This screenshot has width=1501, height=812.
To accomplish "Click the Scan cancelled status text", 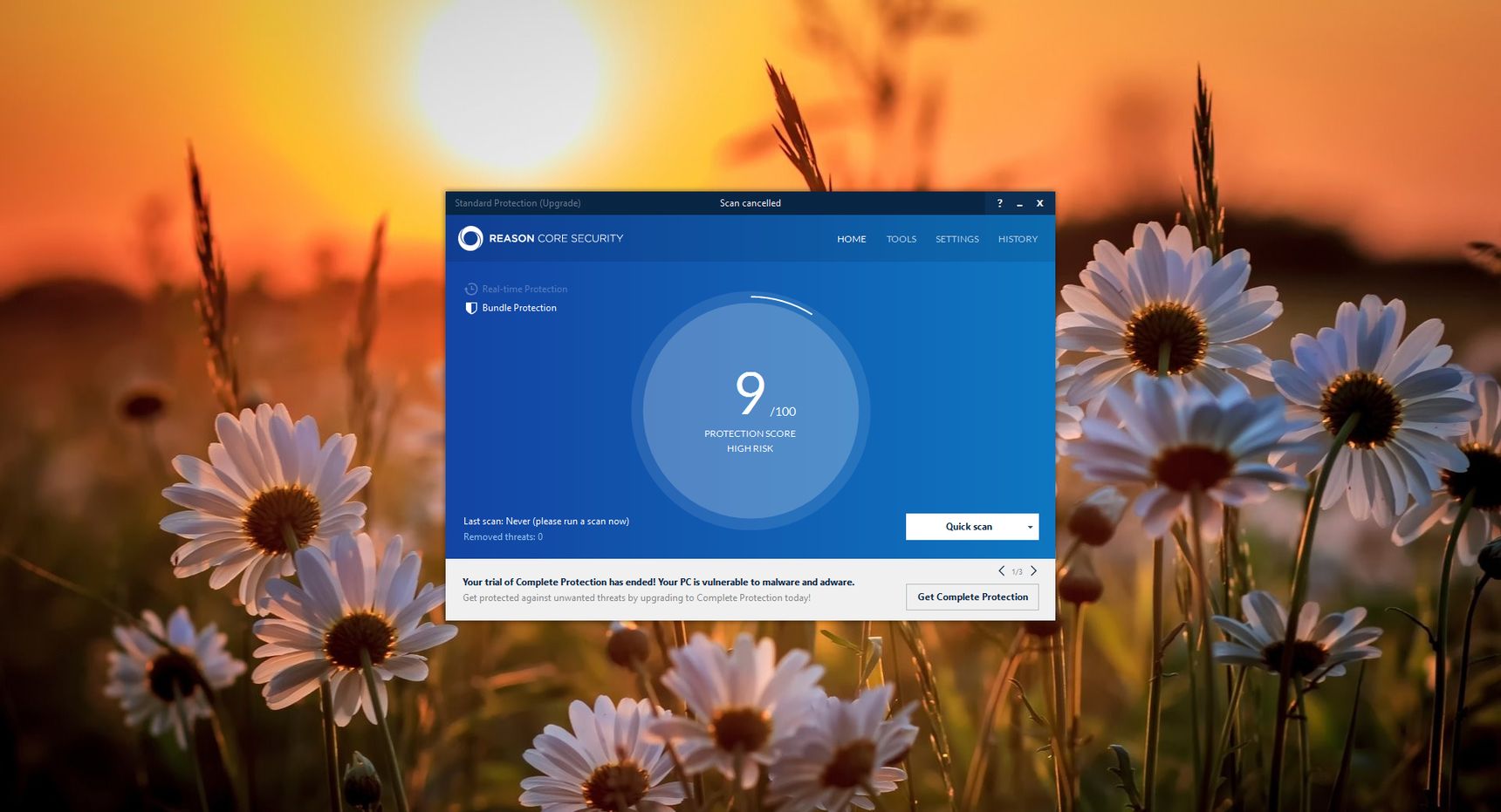I will click(750, 203).
